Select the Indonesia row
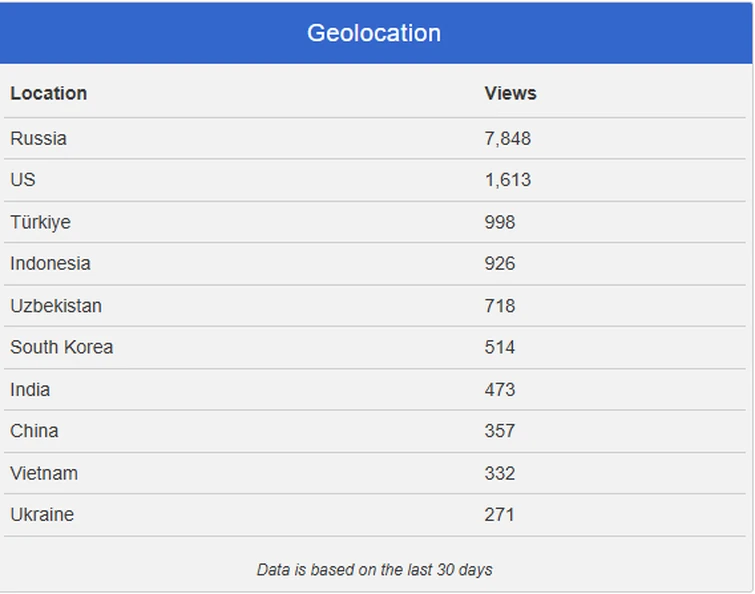Viewport: 755px width, 594px height. coord(375,264)
